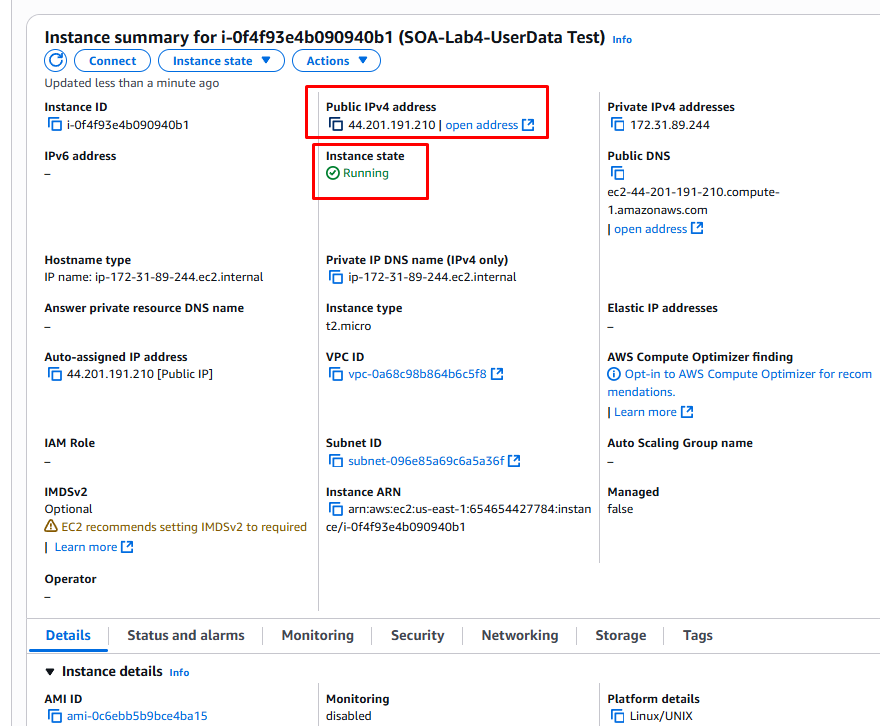Copy the auto-assigned IP address
Image resolution: width=880 pixels, height=726 pixels.
[55, 374]
